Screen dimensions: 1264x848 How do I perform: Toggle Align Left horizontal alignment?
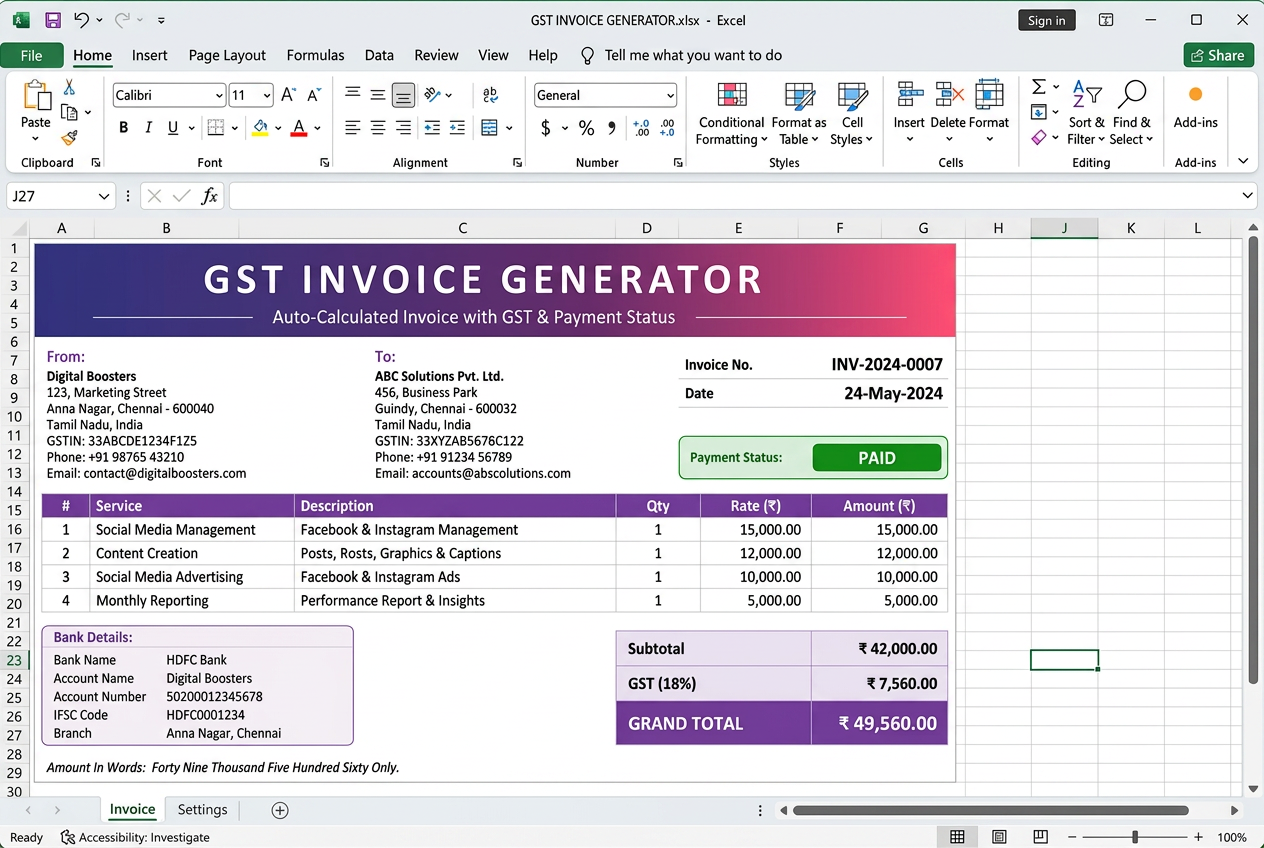[353, 127]
